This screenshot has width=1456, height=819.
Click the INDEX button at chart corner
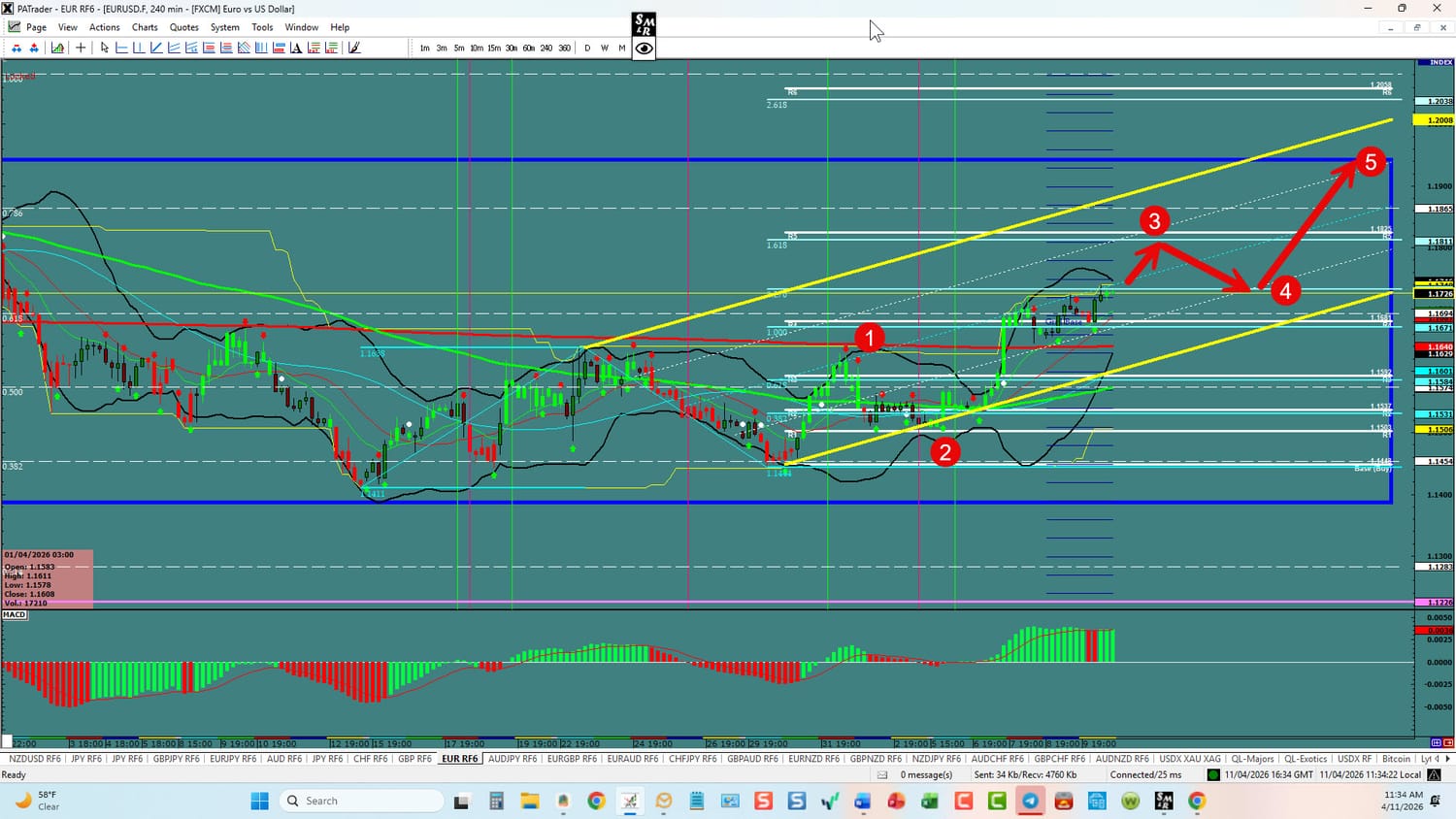click(x=1440, y=63)
